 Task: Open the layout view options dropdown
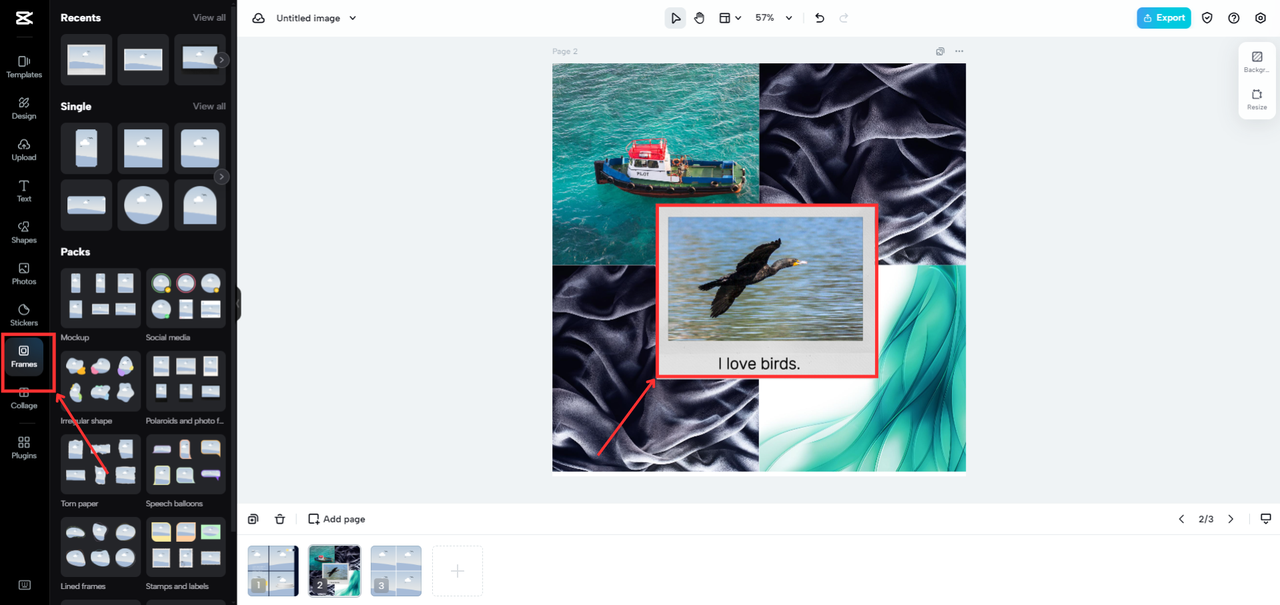coord(730,18)
